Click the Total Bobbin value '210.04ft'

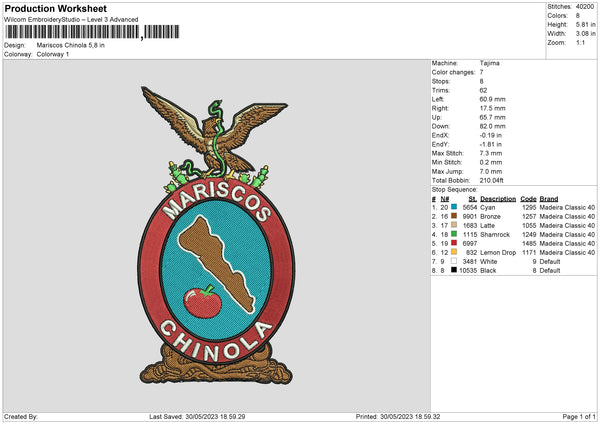point(492,180)
